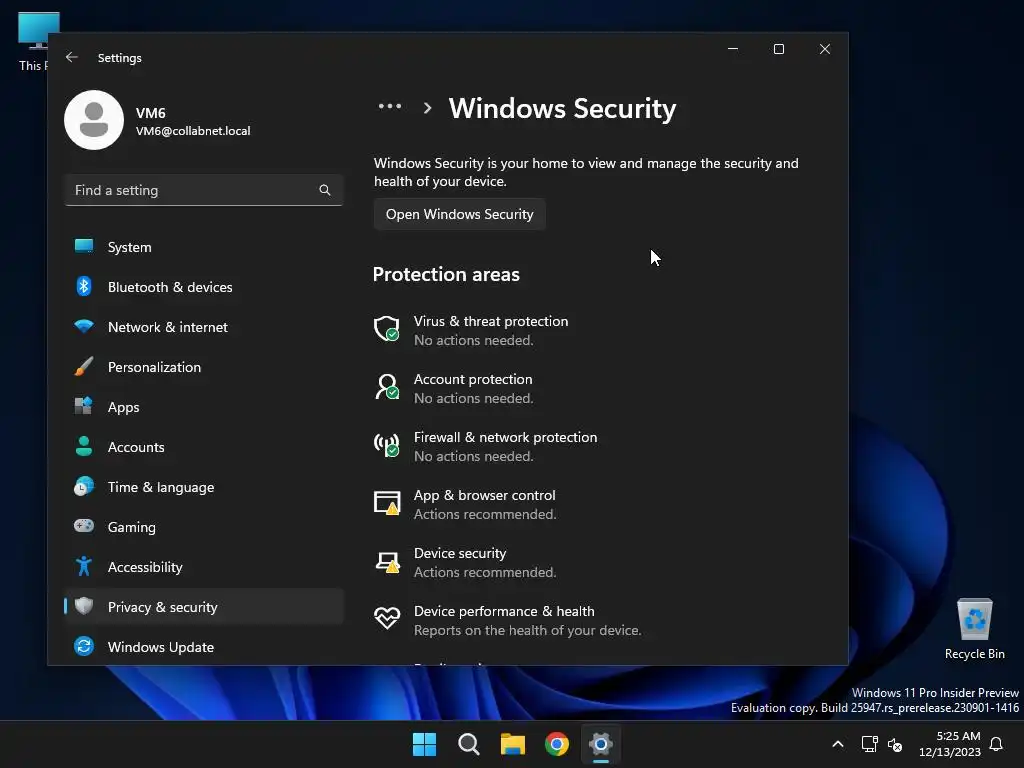Click the Privacy & security shield icon
This screenshot has width=1024, height=768.
coord(84,606)
